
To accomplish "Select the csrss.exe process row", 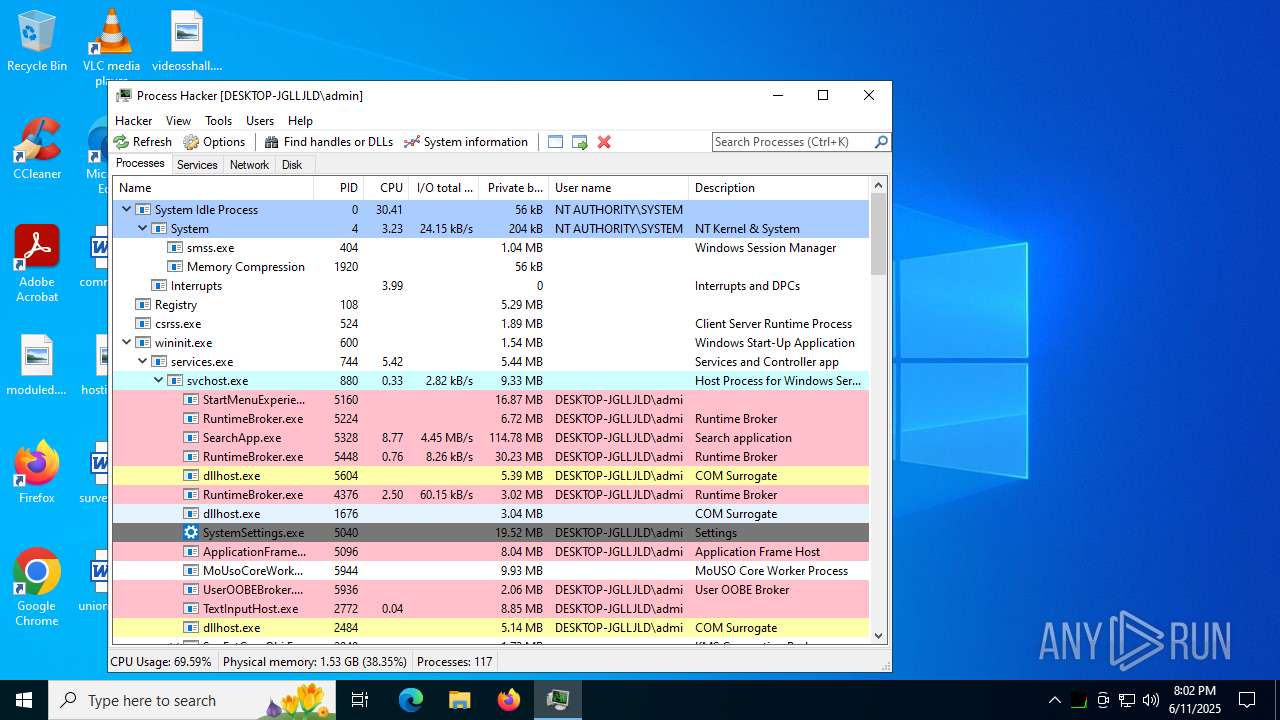I will [491, 324].
